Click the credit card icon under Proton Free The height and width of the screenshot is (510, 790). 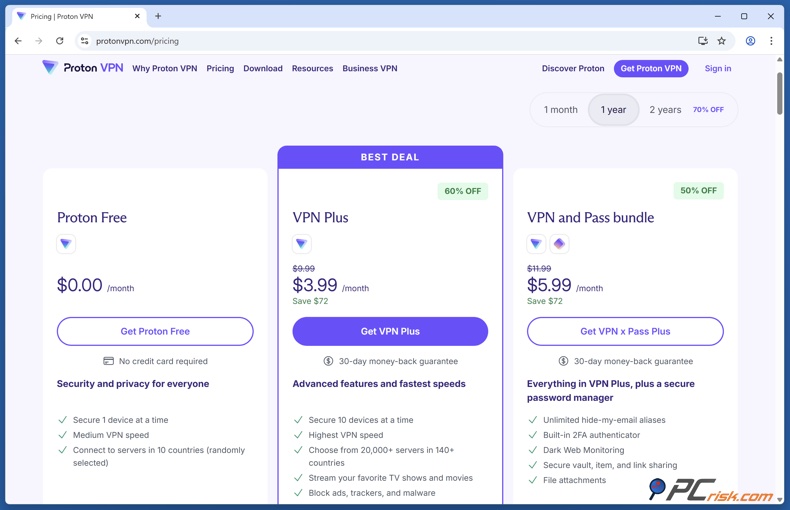pyautogui.click(x=108, y=361)
